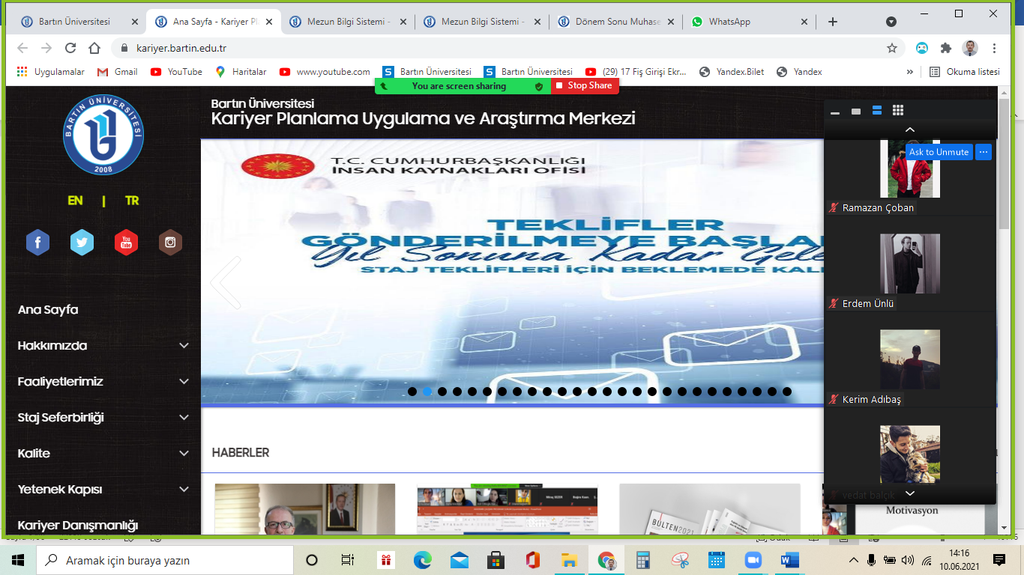Image resolution: width=1024 pixels, height=575 pixels.
Task: Click Ask to Unmute button
Action: point(938,152)
